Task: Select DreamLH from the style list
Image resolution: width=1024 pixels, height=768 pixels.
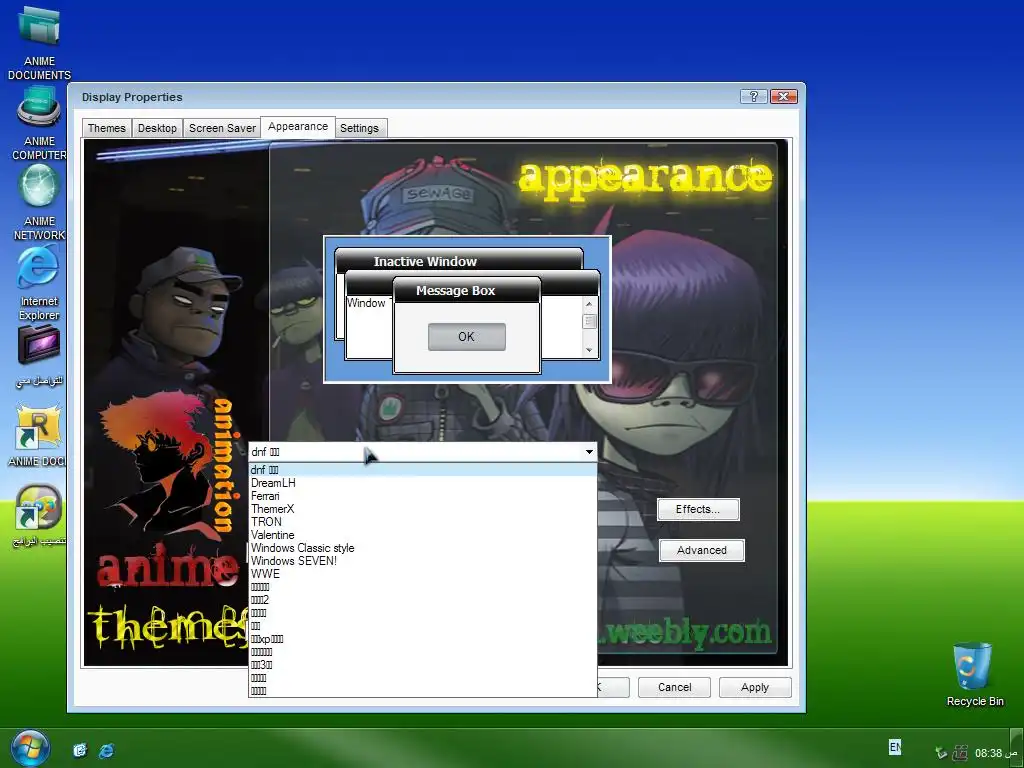Action: [x=423, y=483]
